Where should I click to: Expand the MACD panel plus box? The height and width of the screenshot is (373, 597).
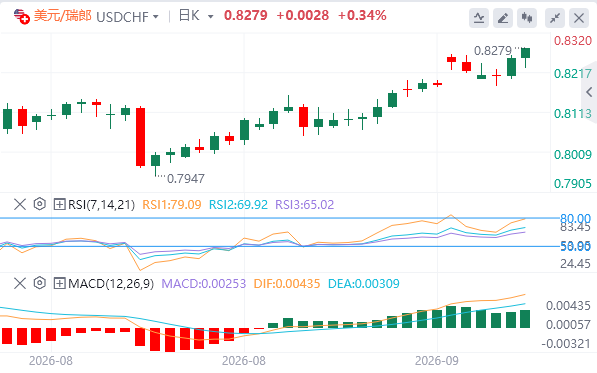click(59, 283)
